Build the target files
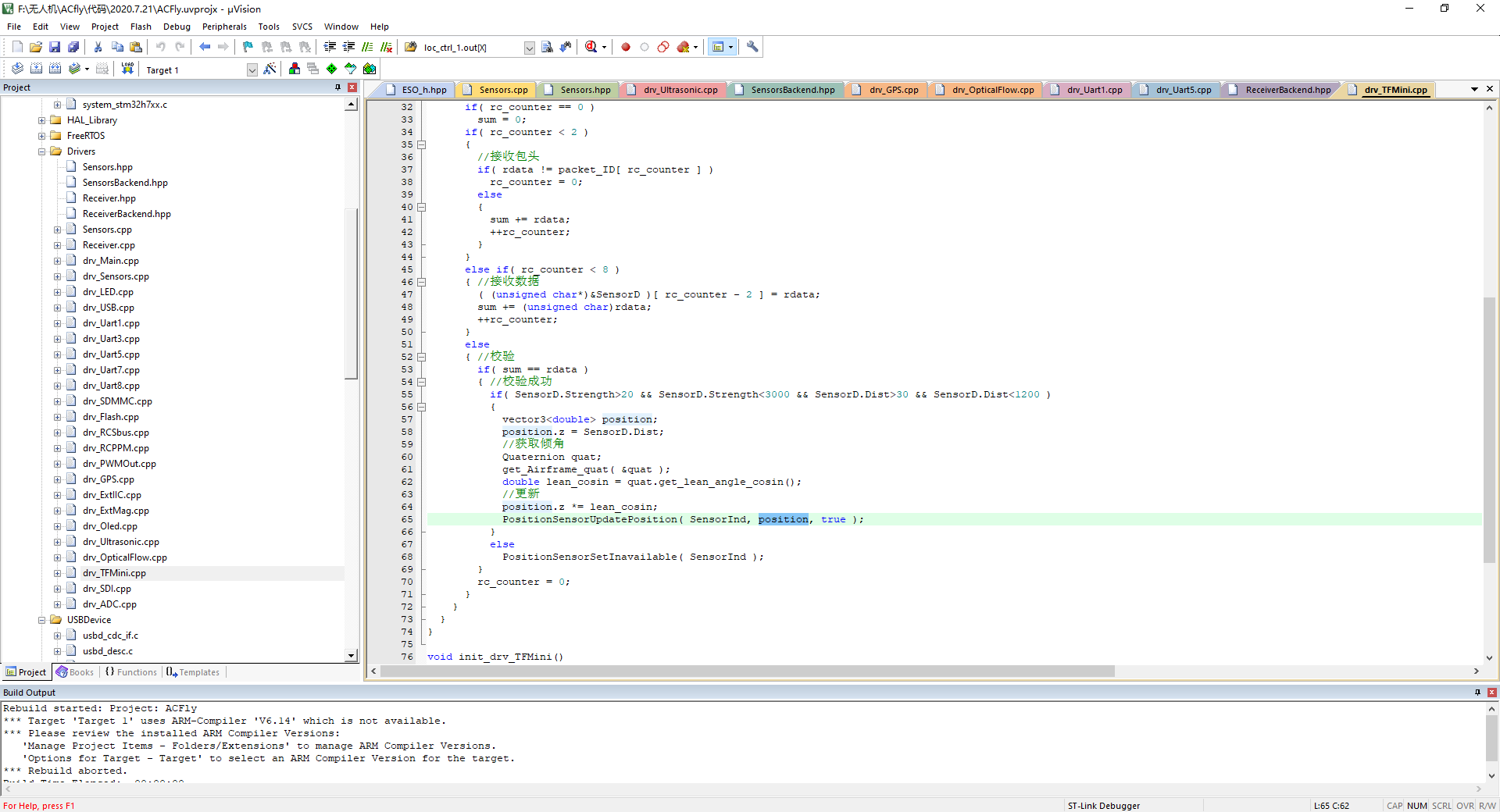This screenshot has width=1500, height=812. (x=36, y=69)
